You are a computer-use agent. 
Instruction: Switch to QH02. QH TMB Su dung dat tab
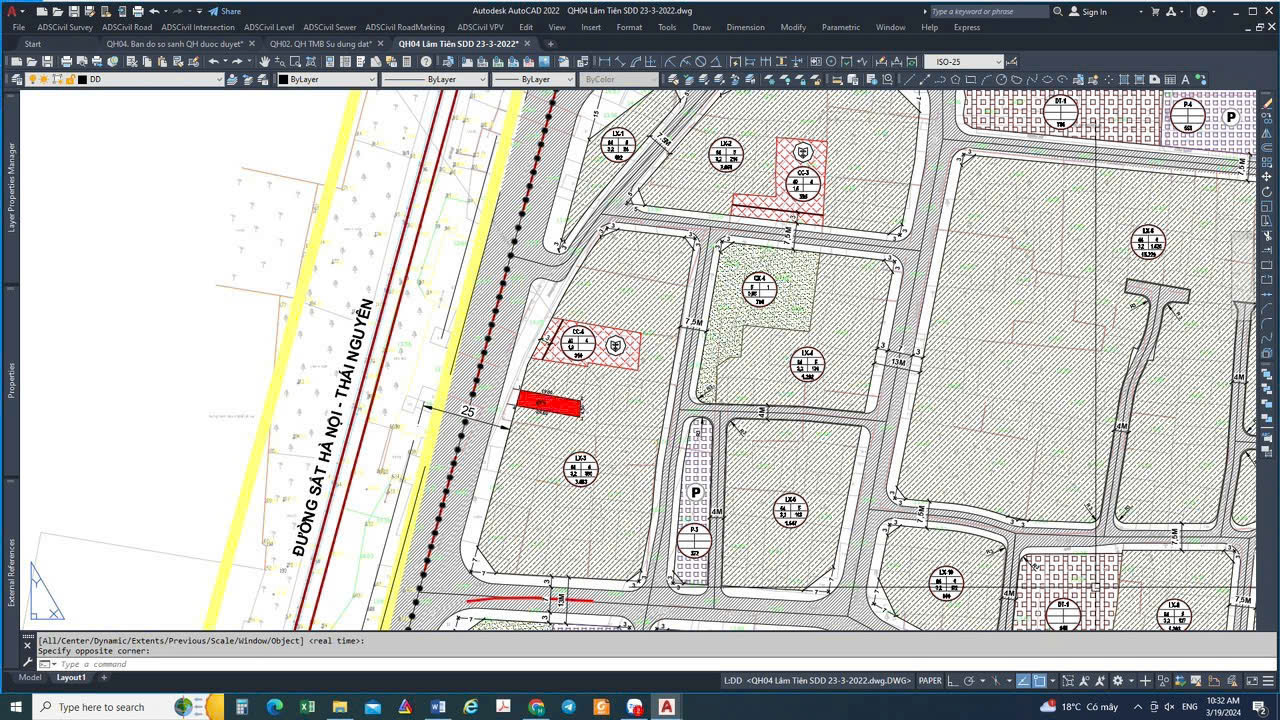pos(320,44)
